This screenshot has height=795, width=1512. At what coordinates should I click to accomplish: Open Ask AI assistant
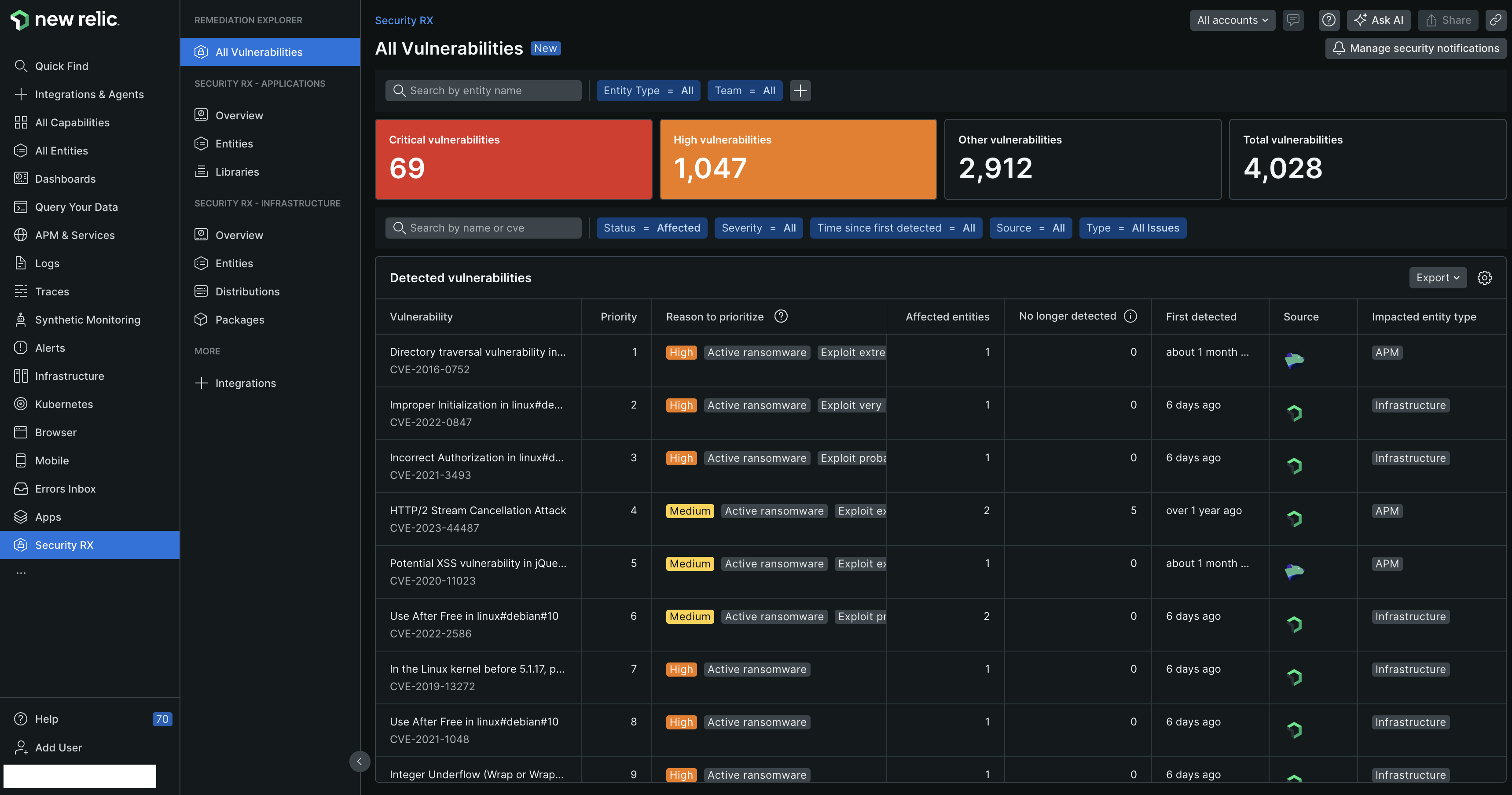(1378, 20)
